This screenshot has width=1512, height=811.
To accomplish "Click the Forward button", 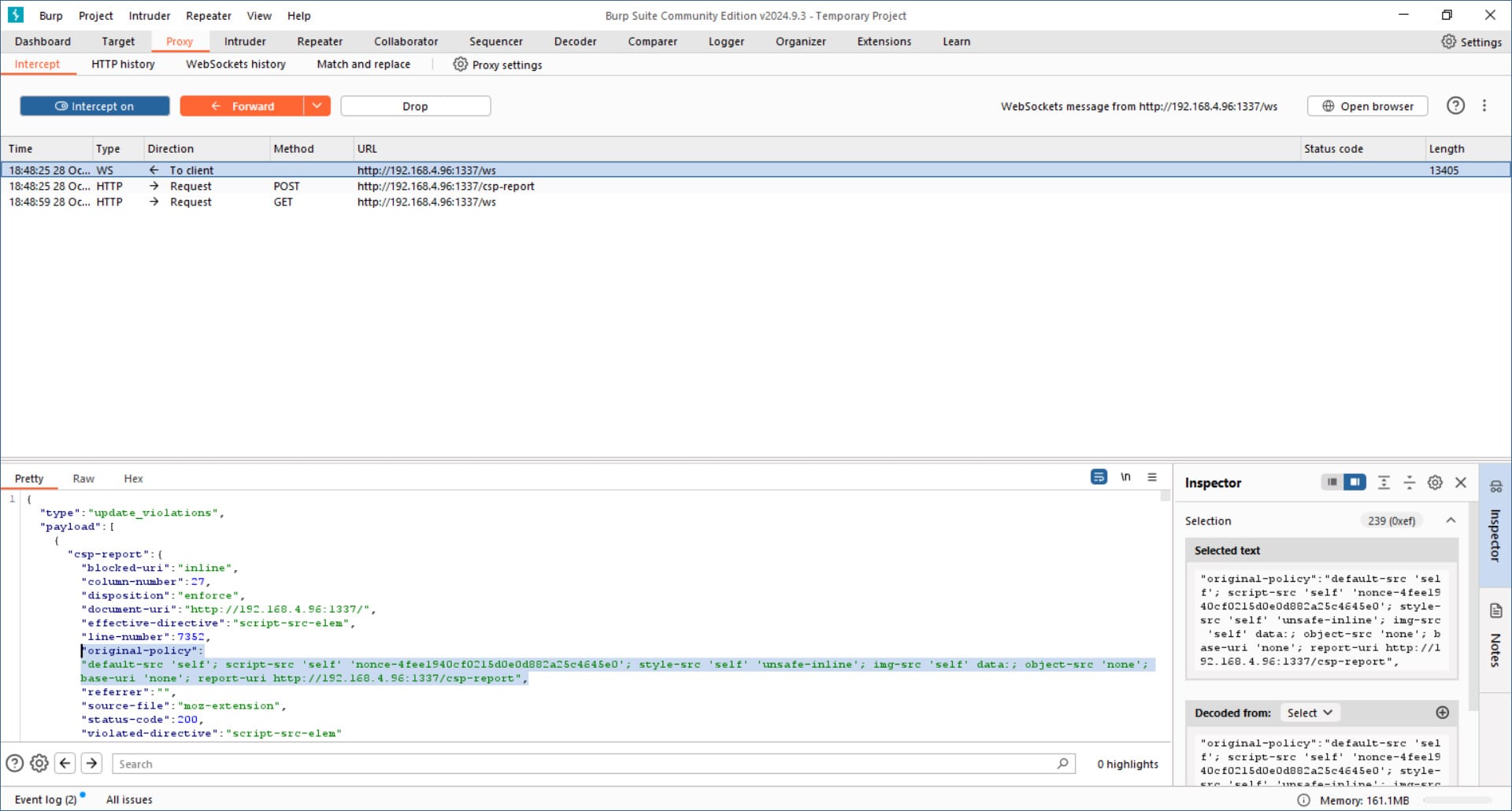I will click(x=242, y=106).
